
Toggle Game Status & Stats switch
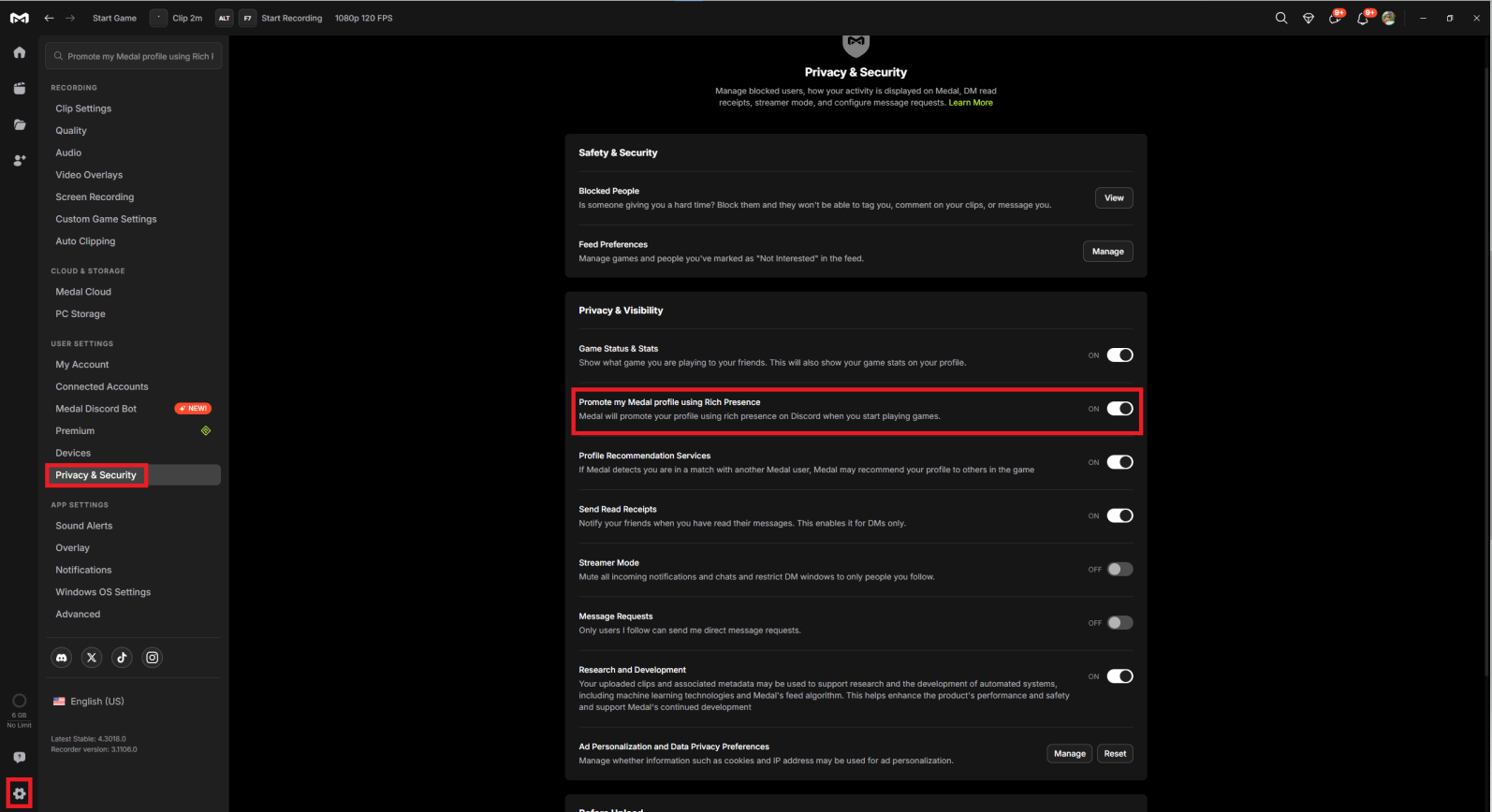coord(1119,355)
